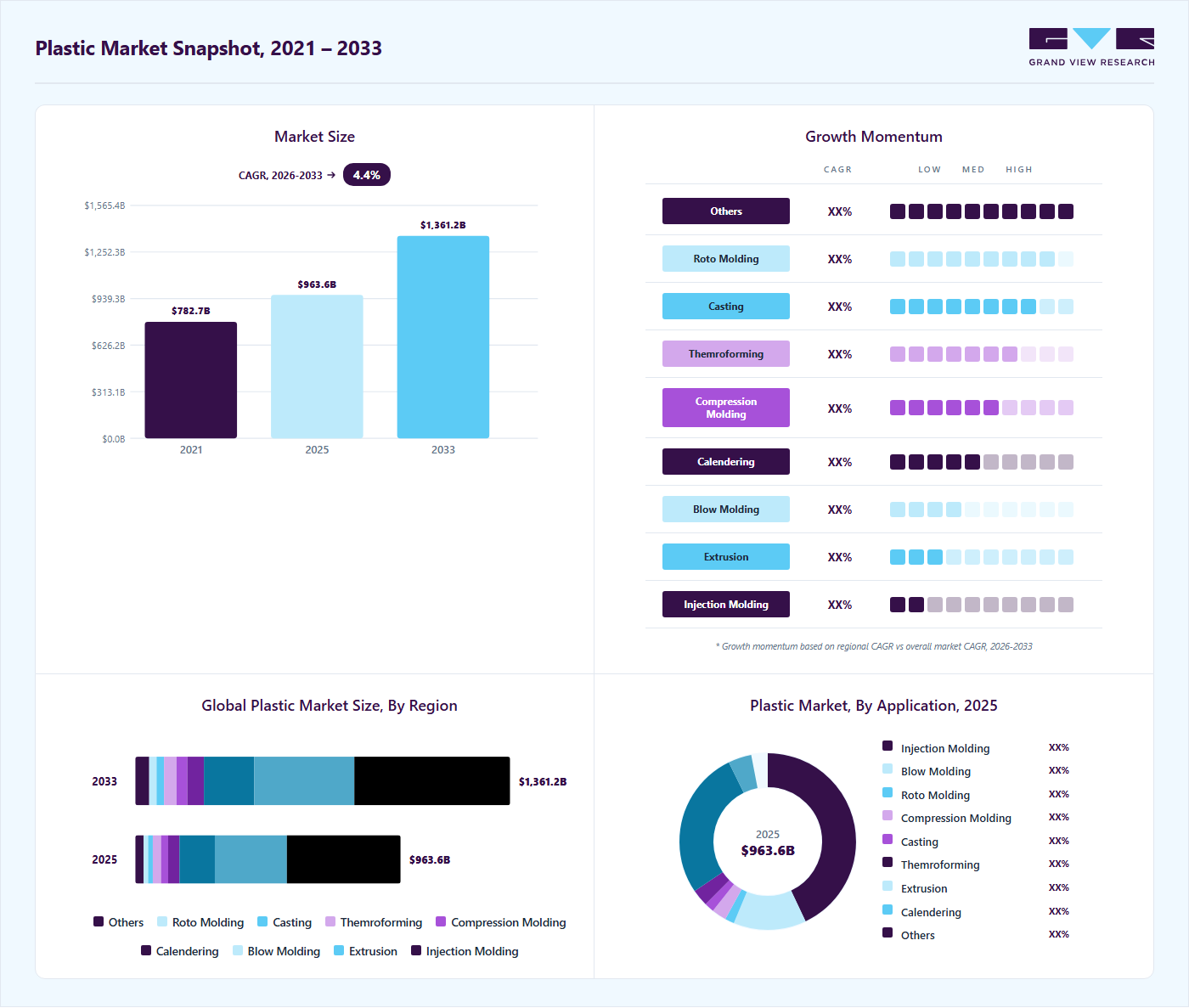The width and height of the screenshot is (1189, 1008).
Task: Click Blow Molding in the application legend
Action: coord(936,771)
